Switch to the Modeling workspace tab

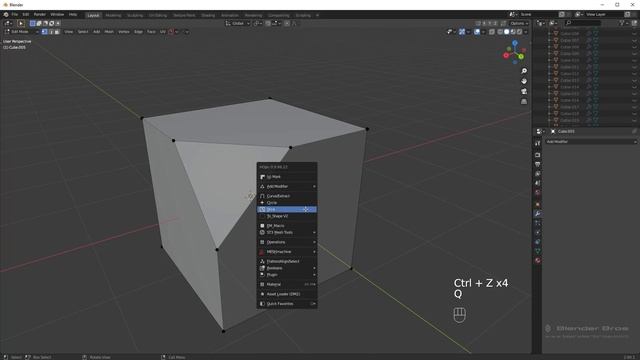pos(113,15)
